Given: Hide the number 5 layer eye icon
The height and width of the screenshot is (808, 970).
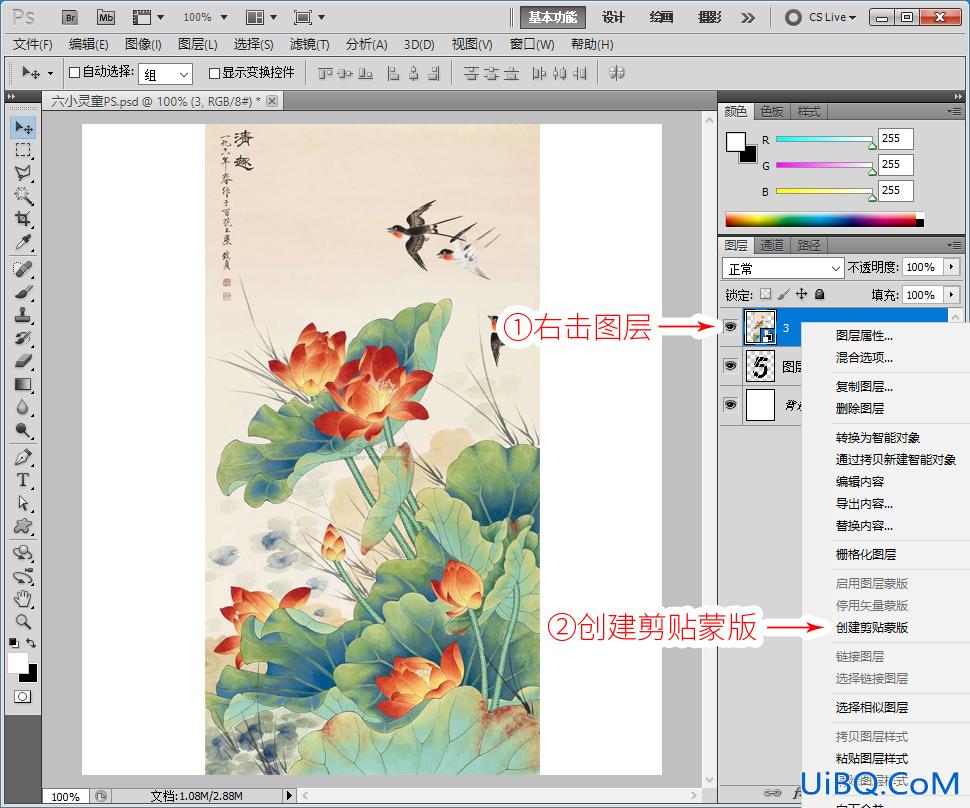Looking at the screenshot, I should click(731, 366).
